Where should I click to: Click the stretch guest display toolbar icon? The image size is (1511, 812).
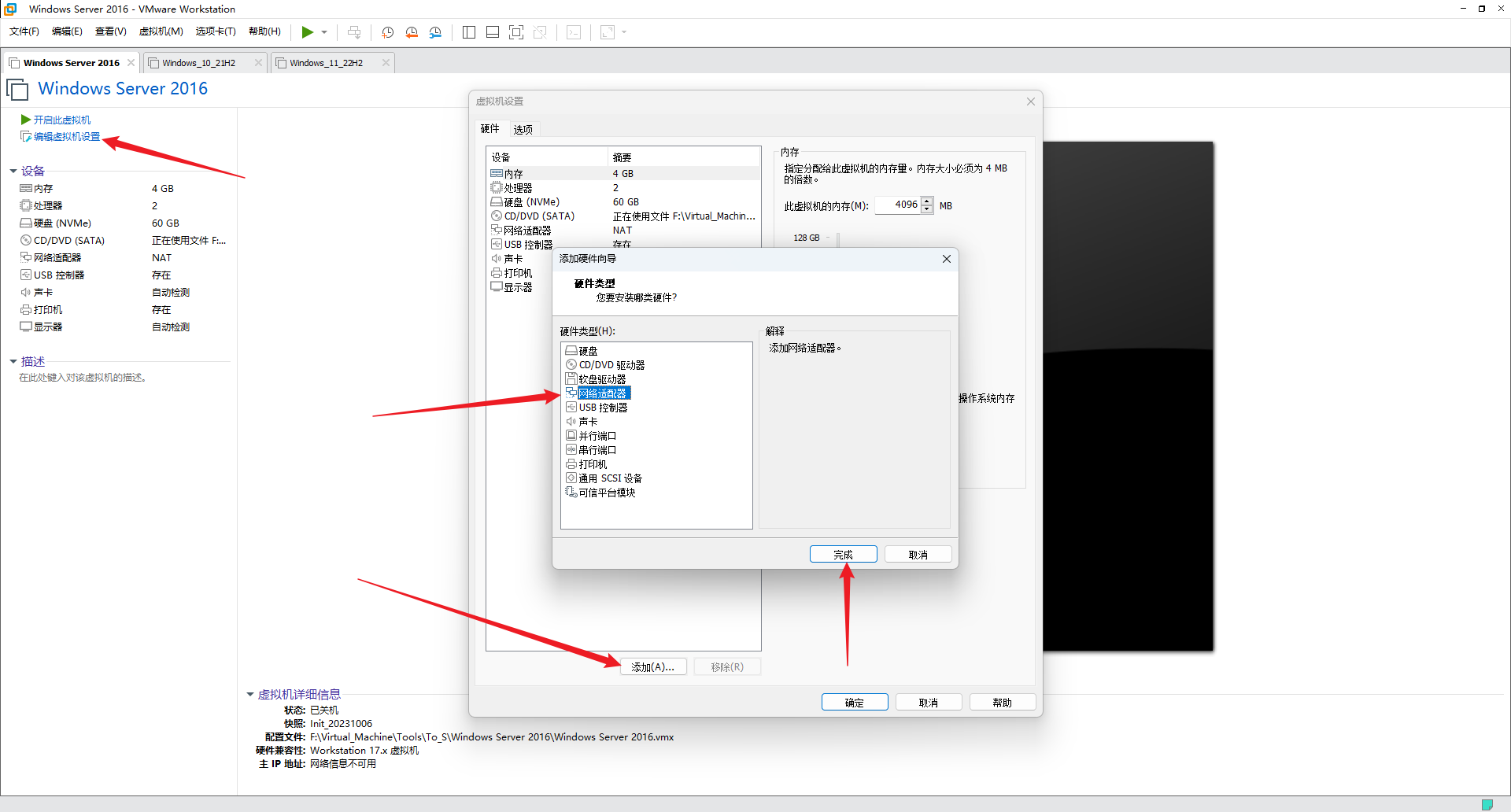[608, 32]
